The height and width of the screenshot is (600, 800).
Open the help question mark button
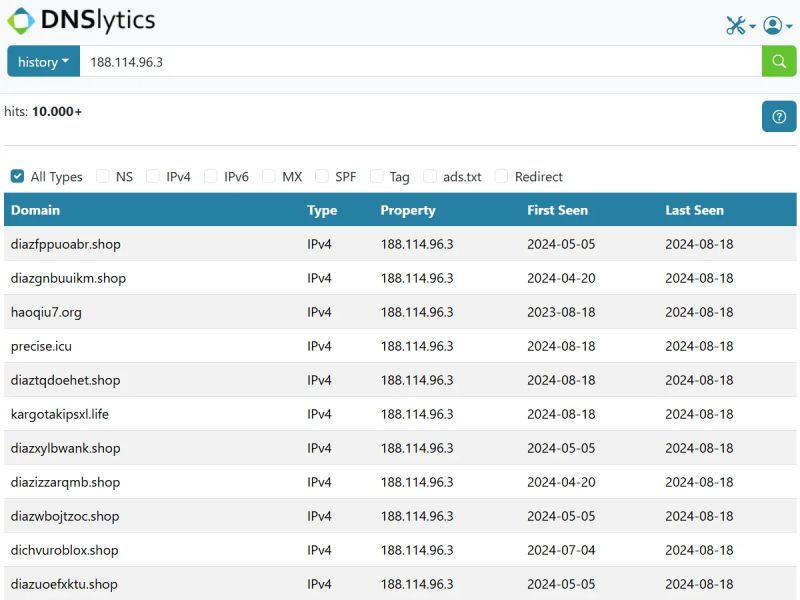(779, 116)
